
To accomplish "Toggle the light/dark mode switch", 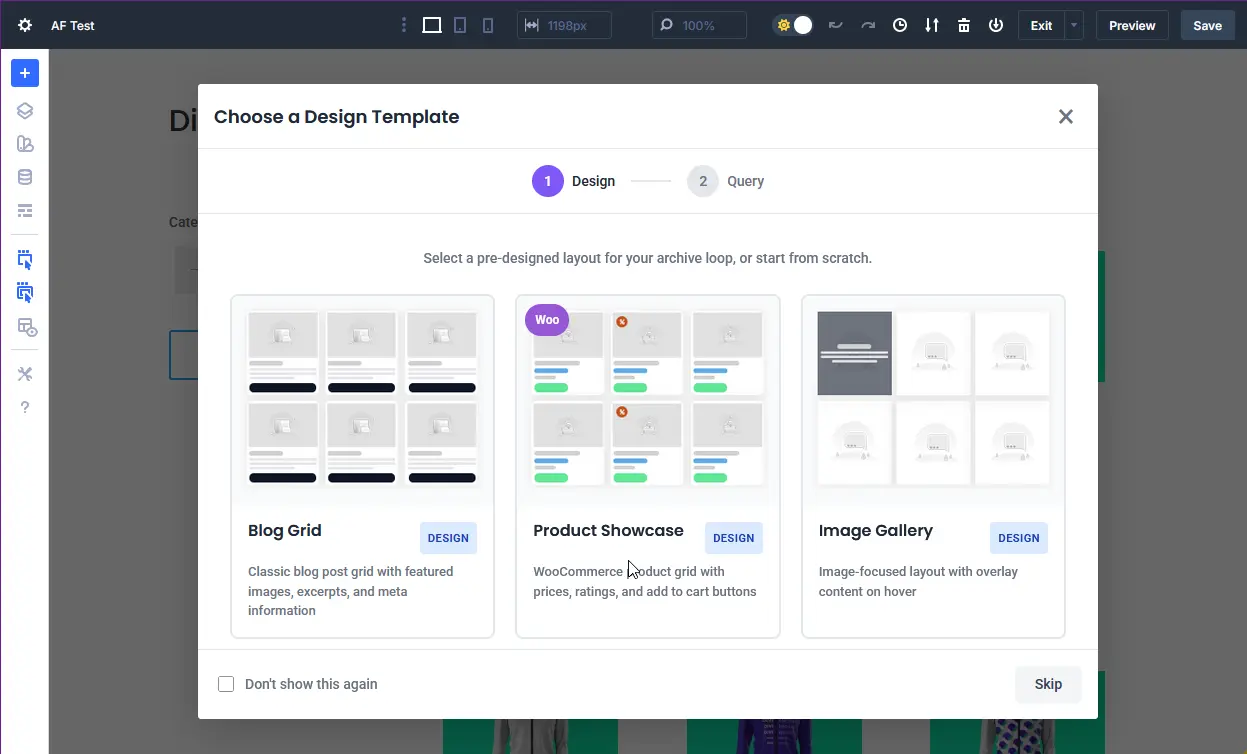I will [793, 24].
